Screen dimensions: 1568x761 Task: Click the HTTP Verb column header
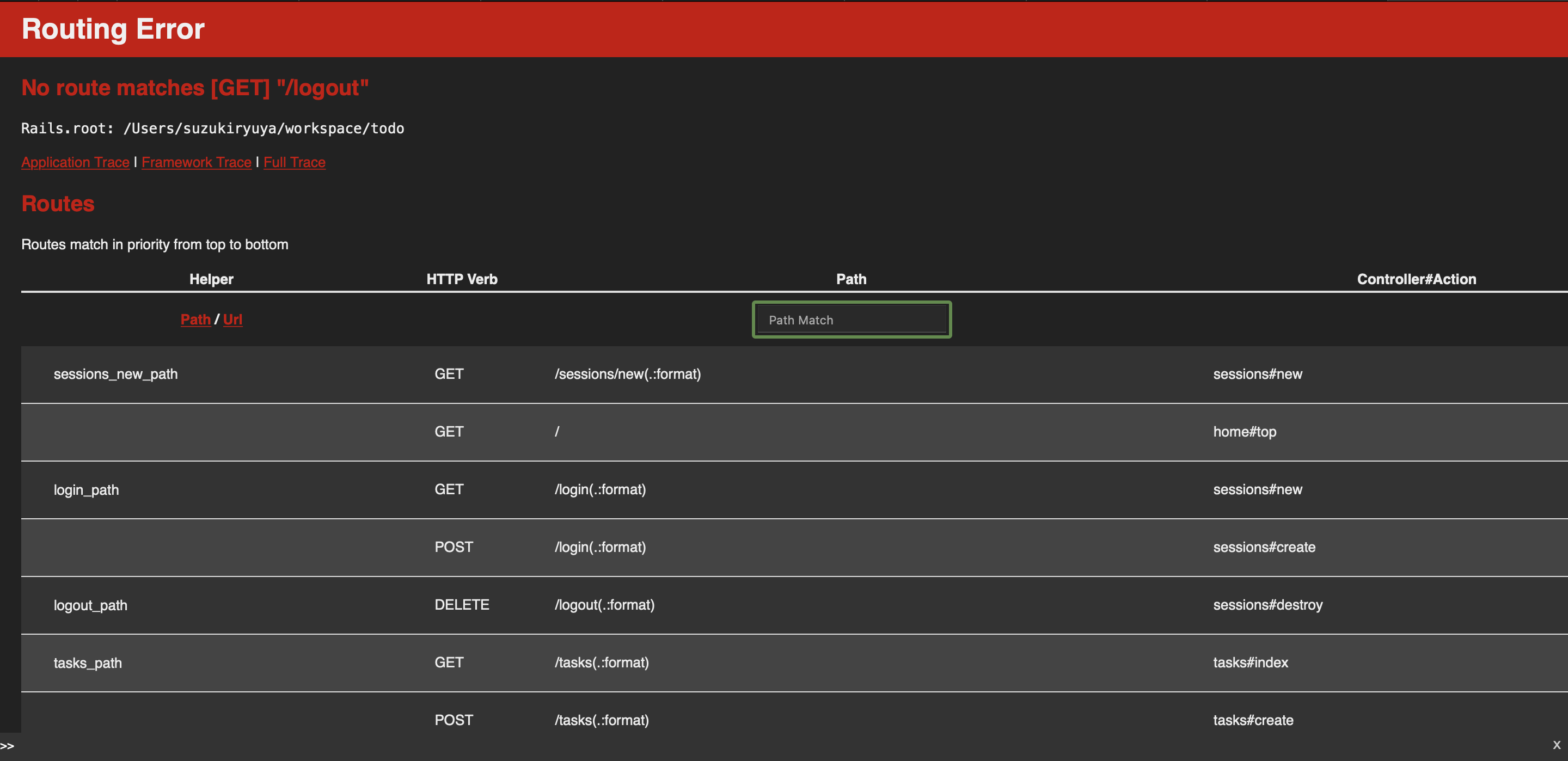[x=462, y=279]
